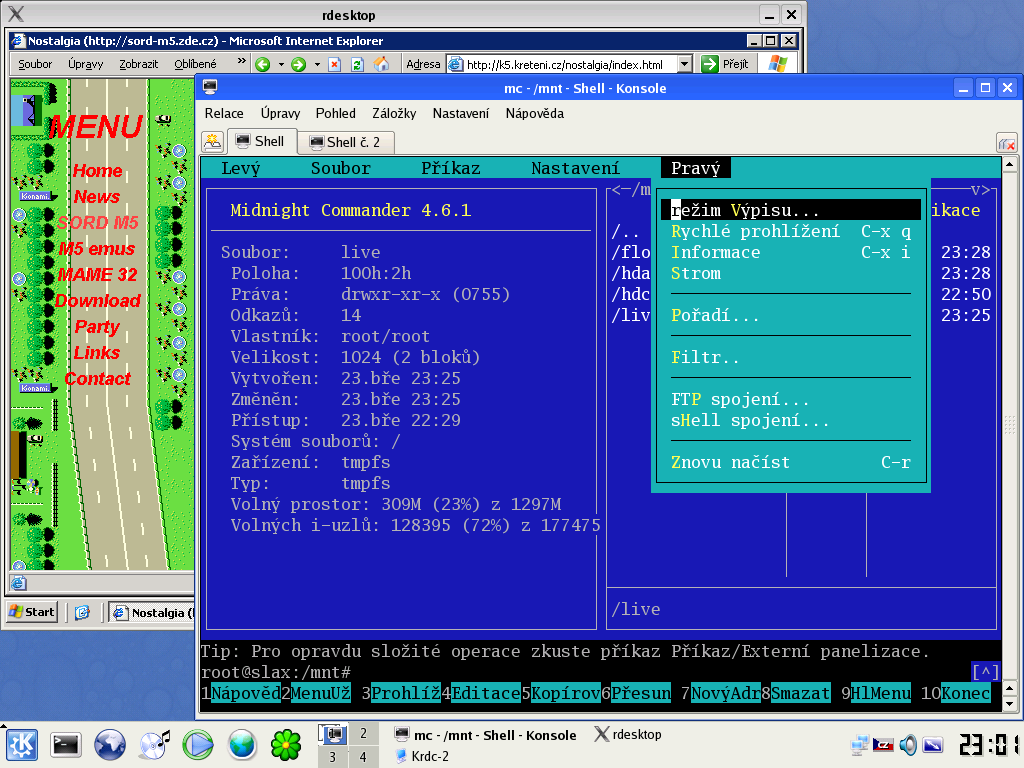Screen dimensions: 1024x768
Task: Click the 3 Prohlíž function key
Action: pos(400,693)
